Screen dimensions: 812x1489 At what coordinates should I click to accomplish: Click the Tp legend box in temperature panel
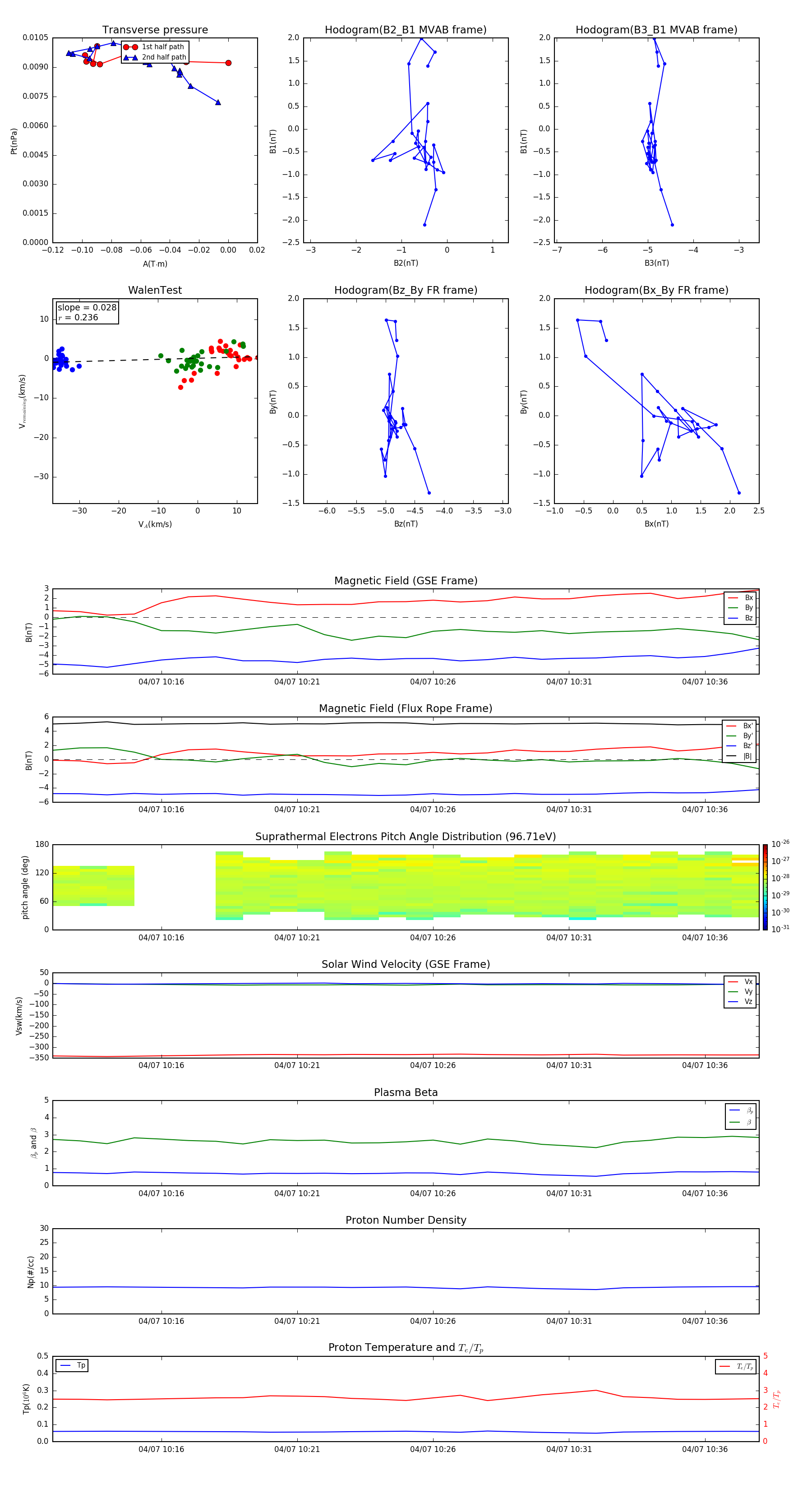(72, 1365)
